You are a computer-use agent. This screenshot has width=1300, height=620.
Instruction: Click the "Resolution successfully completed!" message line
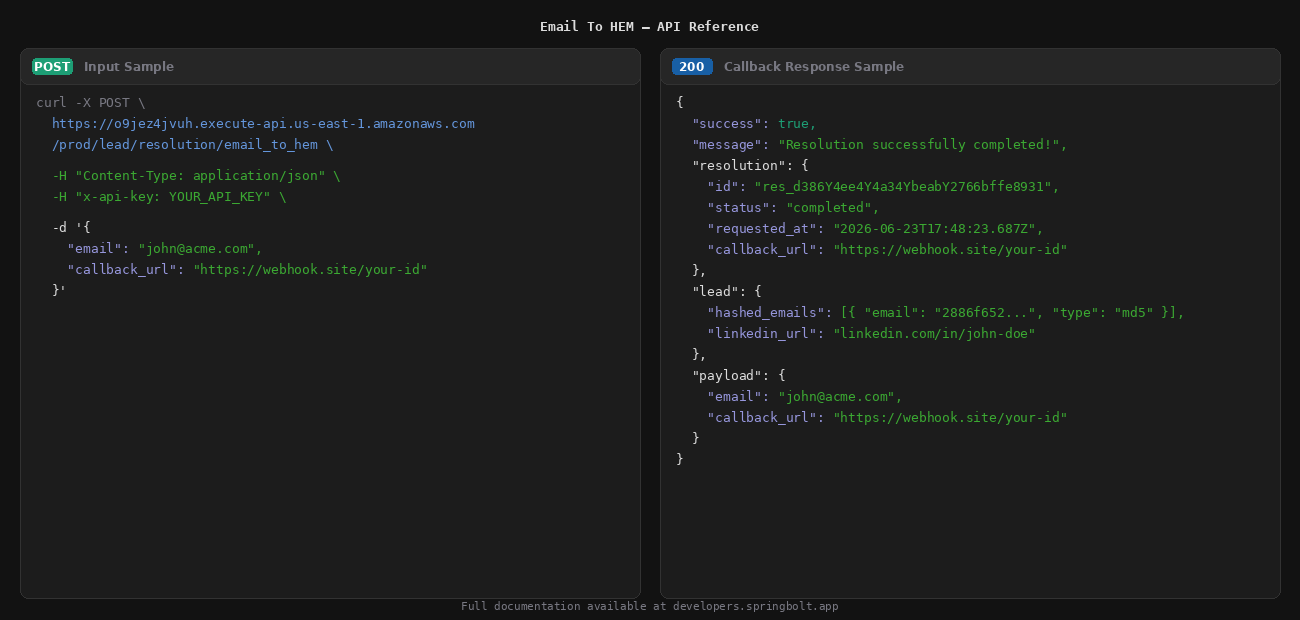point(880,145)
